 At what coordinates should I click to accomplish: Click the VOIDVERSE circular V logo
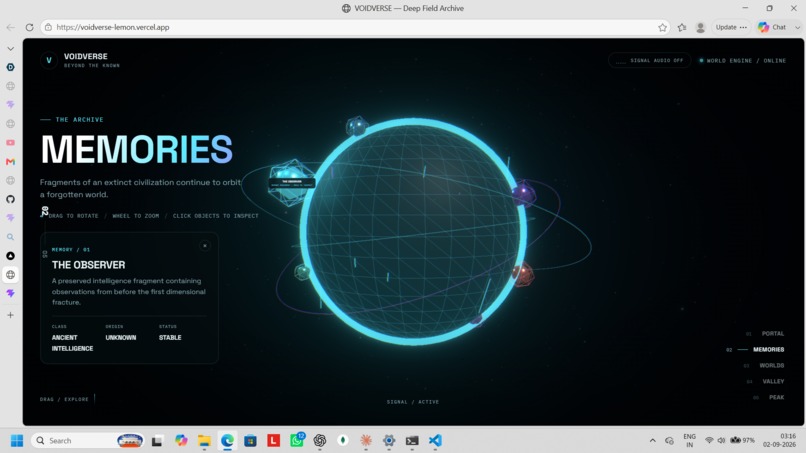pyautogui.click(x=49, y=60)
